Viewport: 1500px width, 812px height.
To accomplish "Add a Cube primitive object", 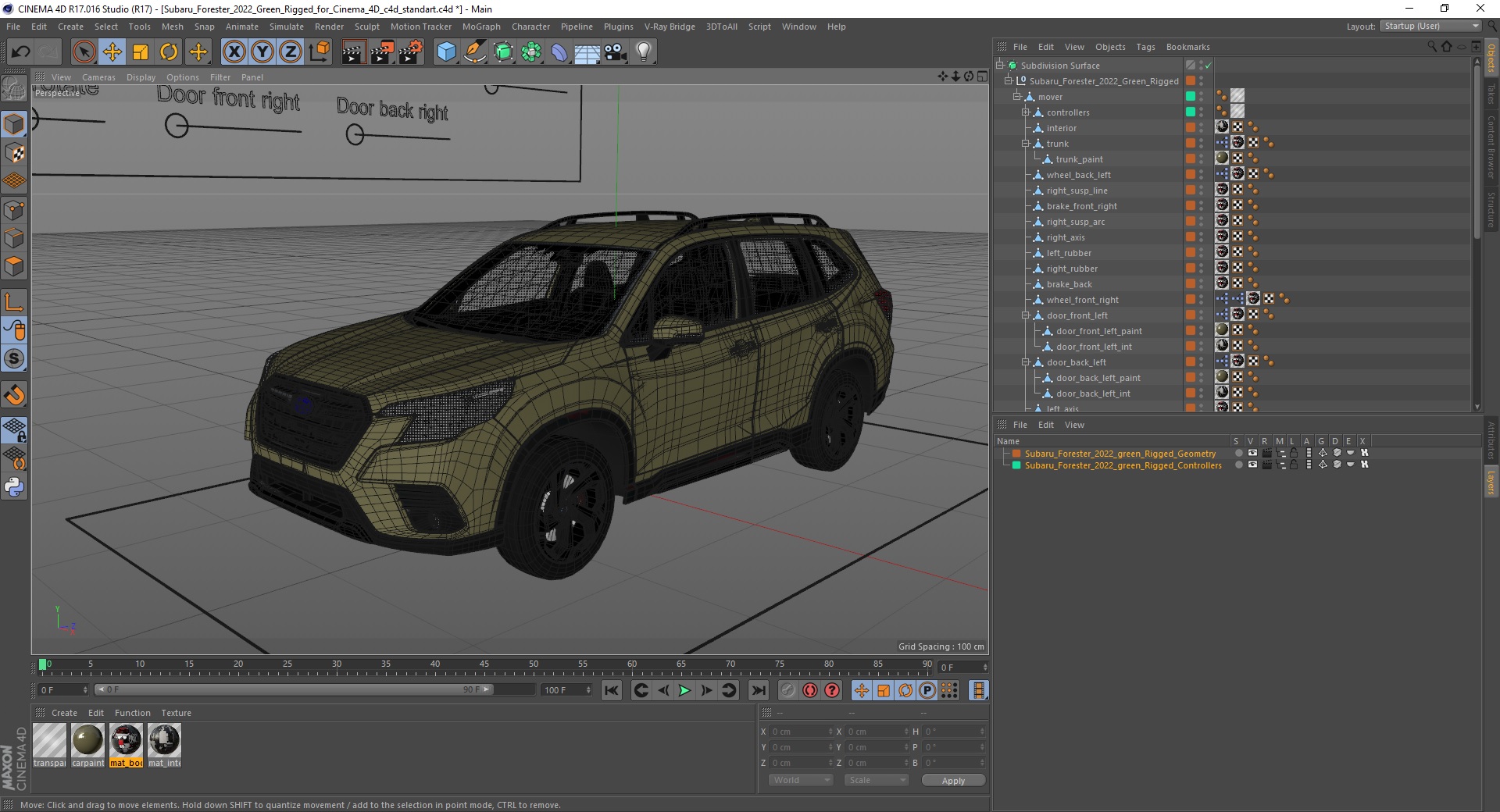I will pos(446,52).
